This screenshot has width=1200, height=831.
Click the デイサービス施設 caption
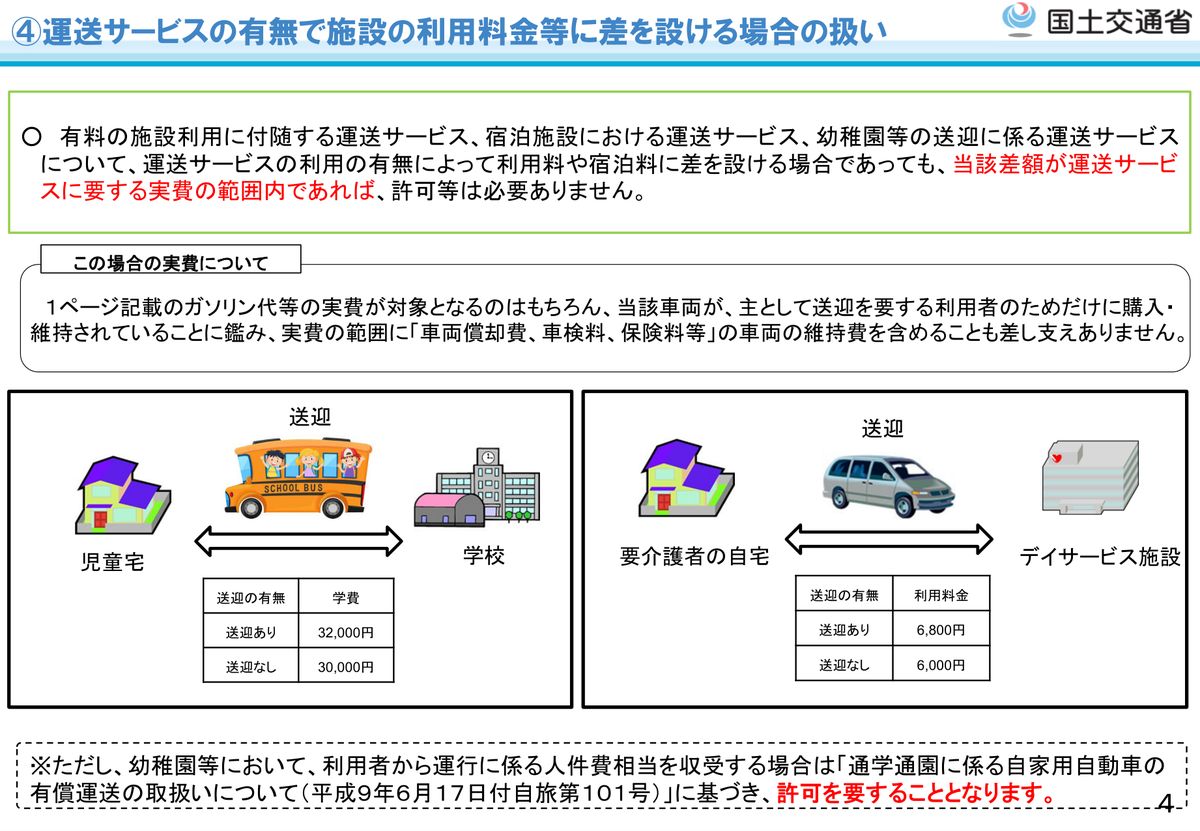[1099, 557]
